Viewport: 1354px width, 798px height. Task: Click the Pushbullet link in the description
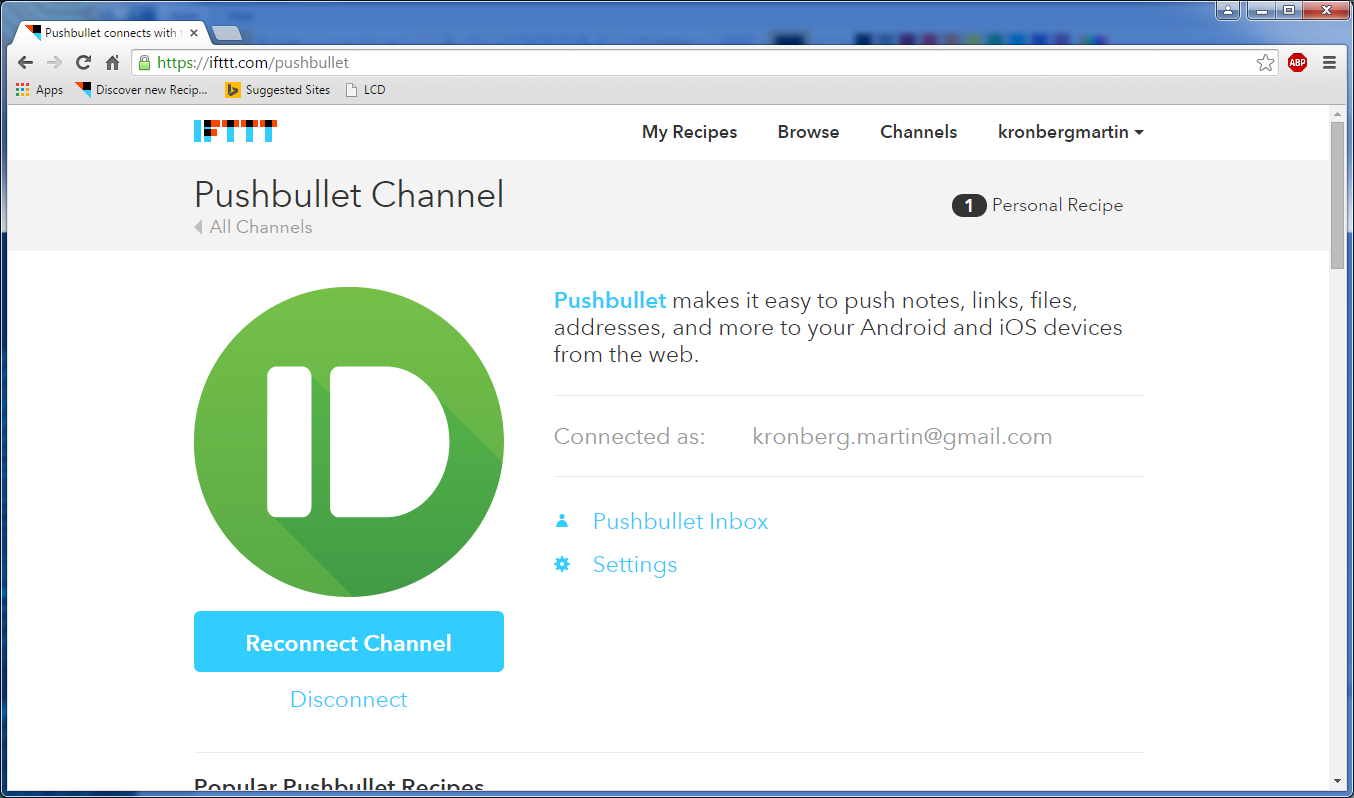[610, 300]
